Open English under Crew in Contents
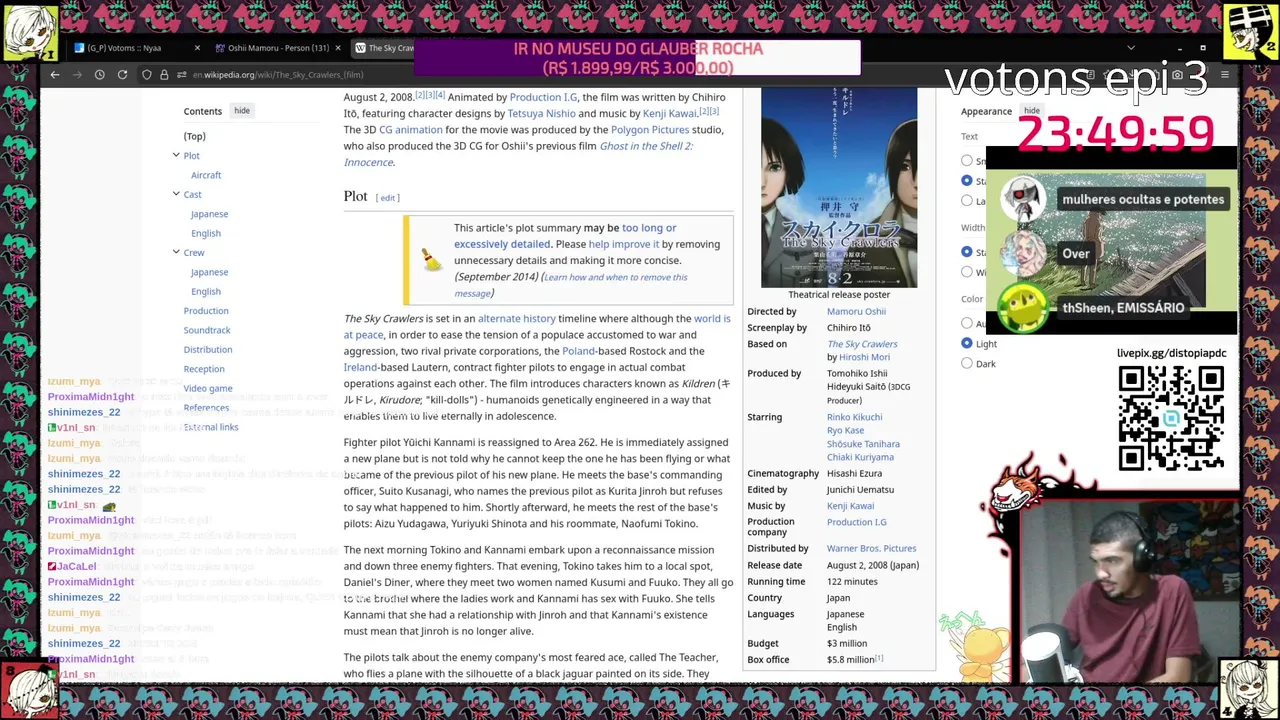This screenshot has height=720, width=1280. [x=206, y=291]
